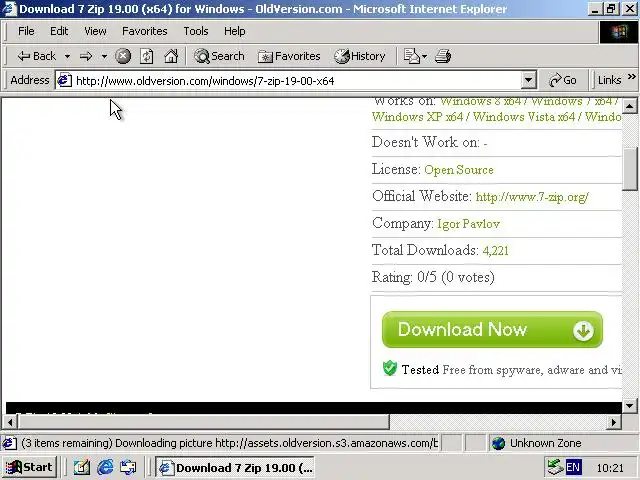Open the Favorites menu

point(144,31)
